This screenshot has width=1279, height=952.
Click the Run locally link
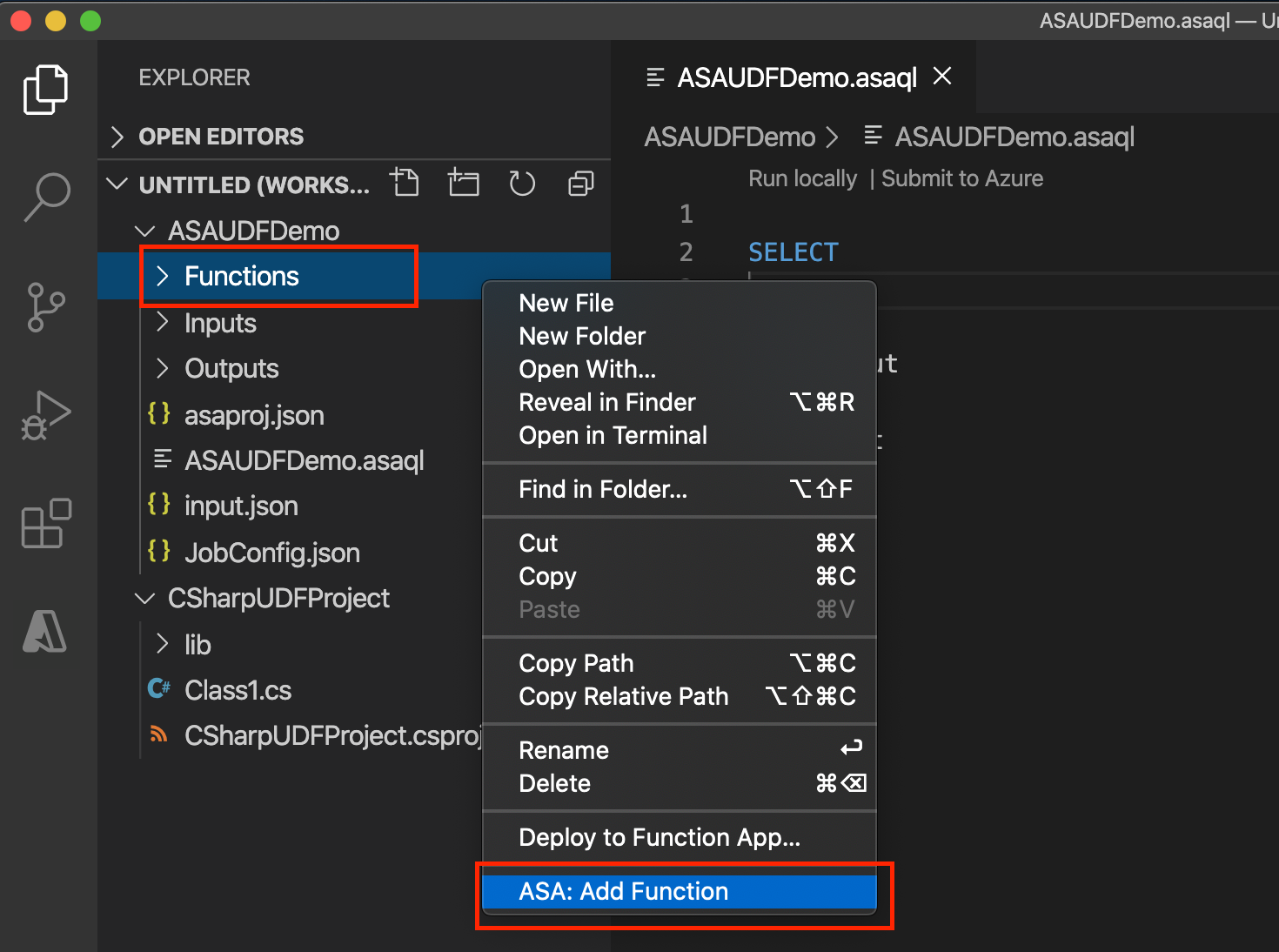pos(802,178)
